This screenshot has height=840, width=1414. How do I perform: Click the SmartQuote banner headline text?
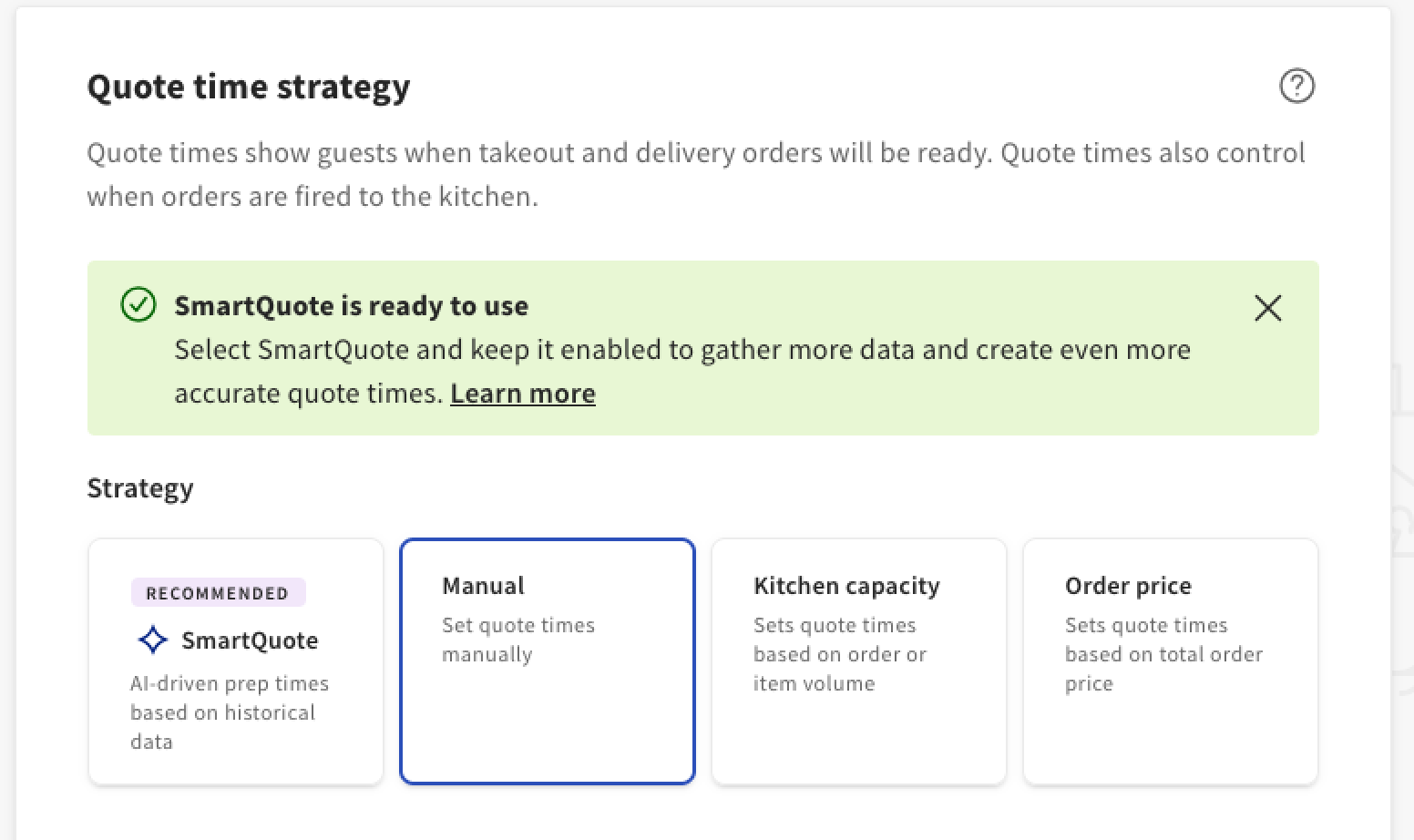tap(352, 306)
